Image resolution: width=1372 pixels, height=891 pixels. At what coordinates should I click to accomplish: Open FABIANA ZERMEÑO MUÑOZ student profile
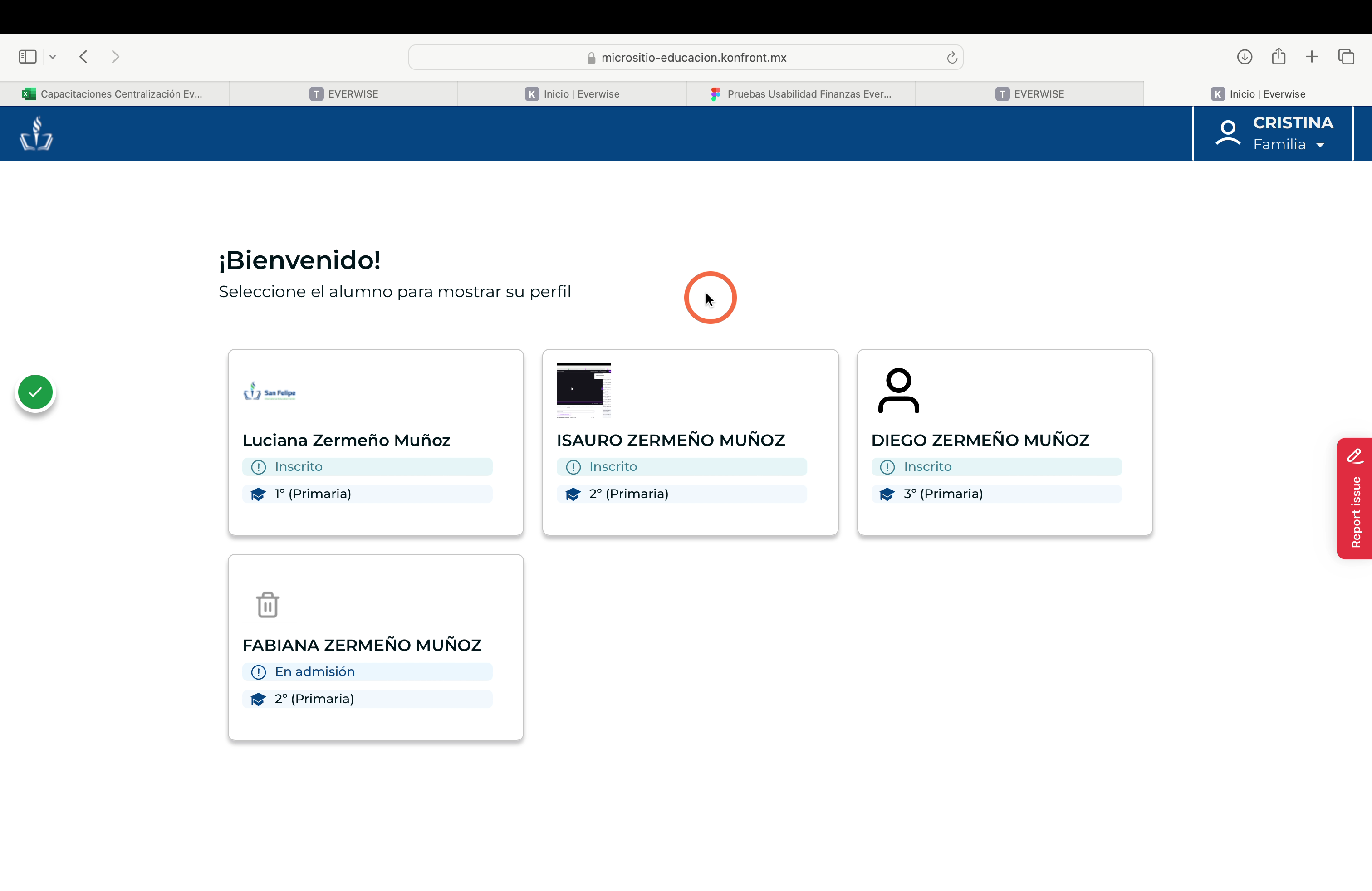pyautogui.click(x=376, y=647)
